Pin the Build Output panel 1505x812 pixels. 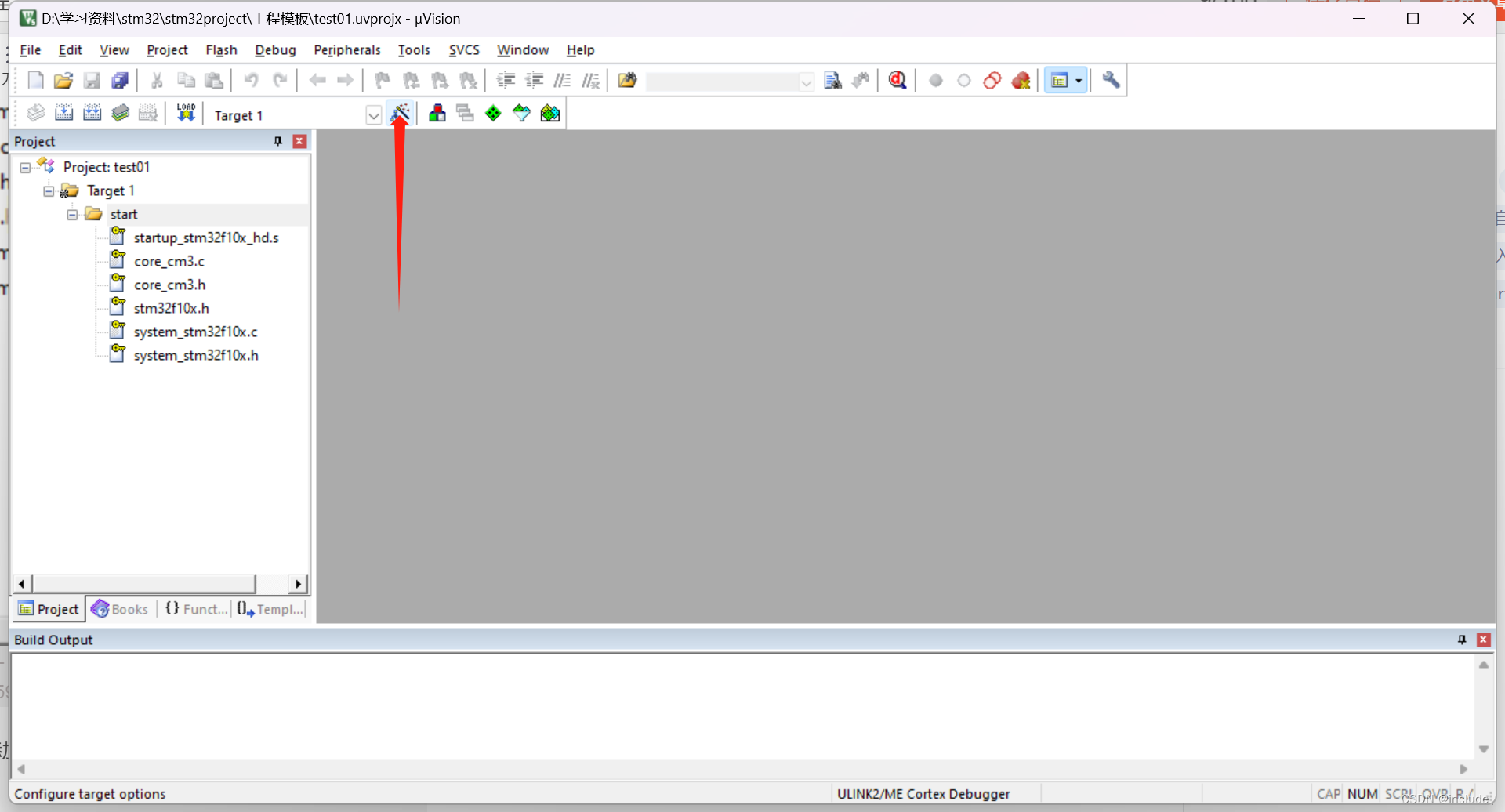coord(1462,640)
